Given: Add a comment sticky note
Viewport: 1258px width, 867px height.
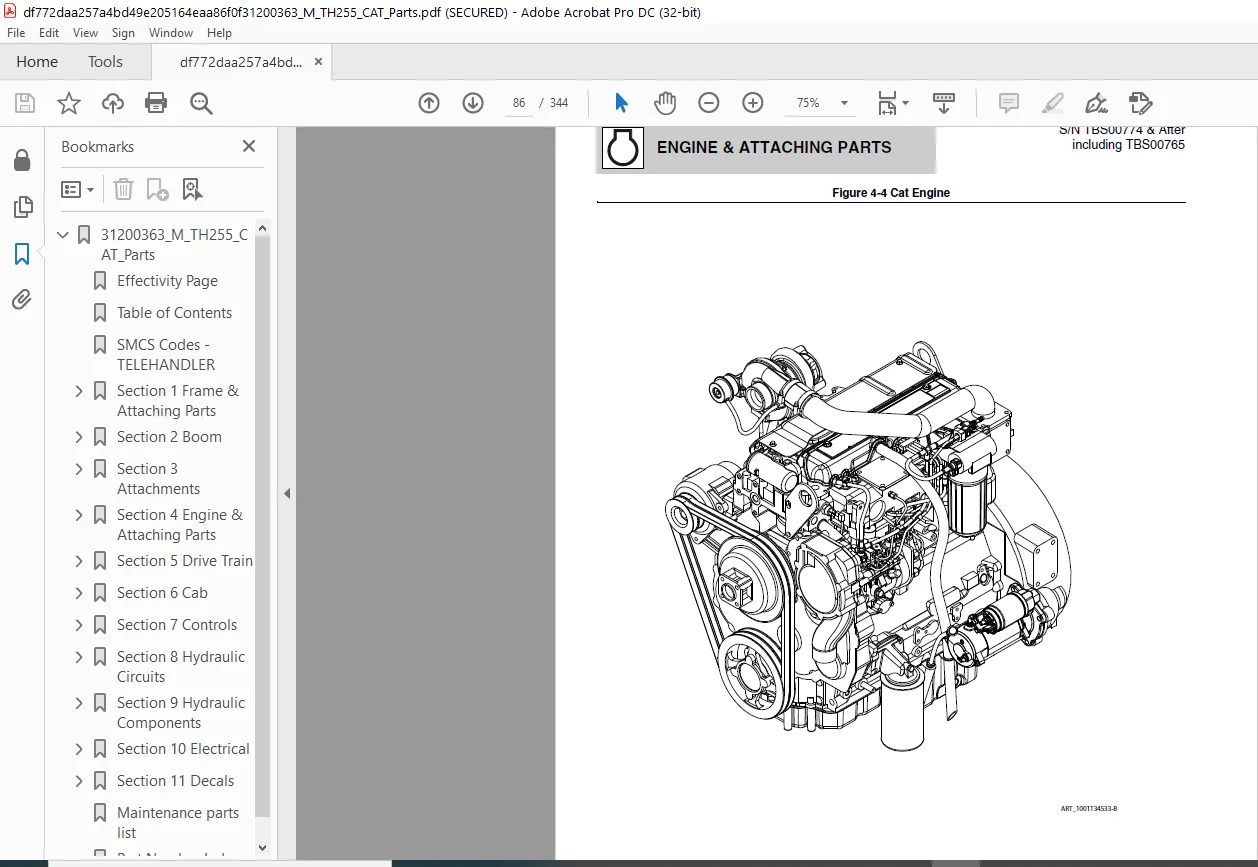Looking at the screenshot, I should coord(1009,103).
